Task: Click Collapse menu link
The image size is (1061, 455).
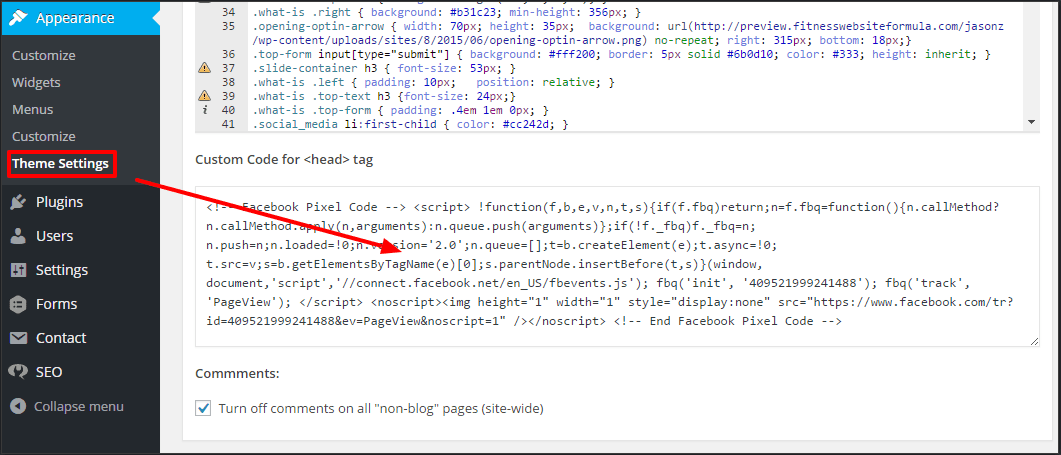Action: (x=78, y=406)
